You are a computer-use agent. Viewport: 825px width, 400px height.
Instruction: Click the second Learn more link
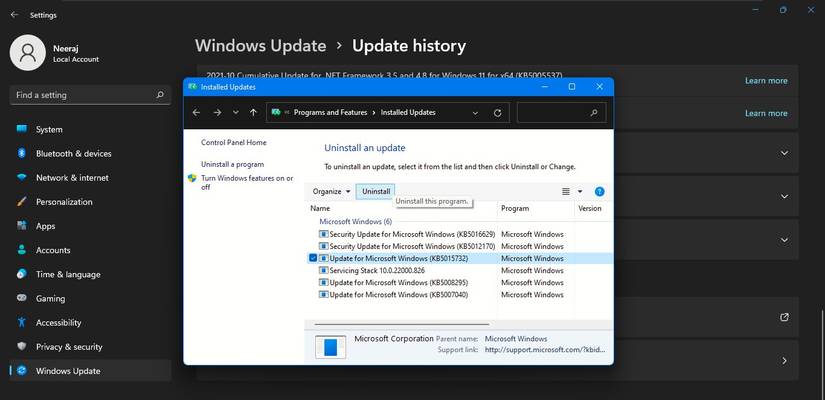[x=766, y=113]
